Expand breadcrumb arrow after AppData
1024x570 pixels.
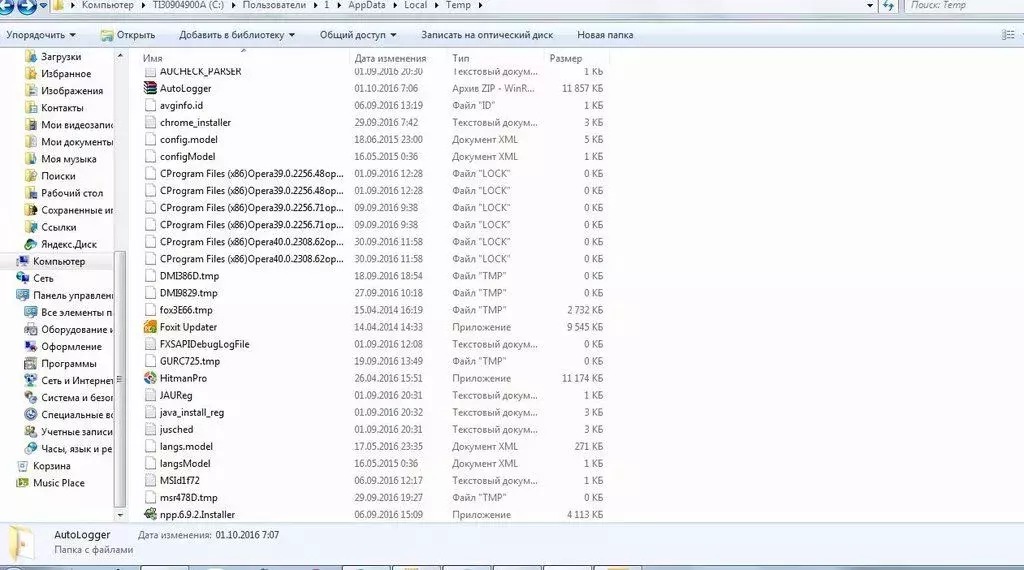pos(395,5)
